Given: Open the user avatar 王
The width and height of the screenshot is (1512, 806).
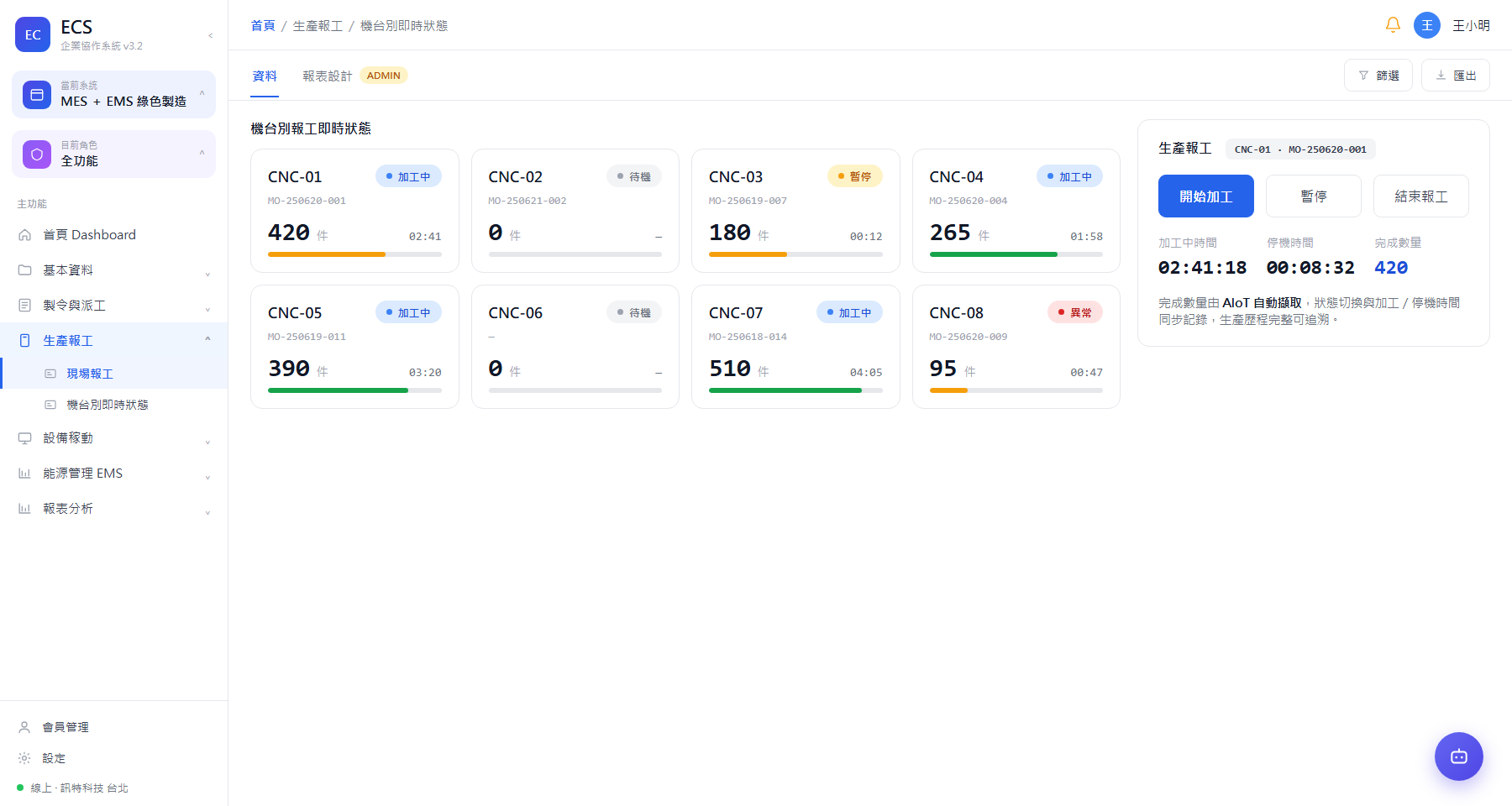Looking at the screenshot, I should pos(1427,25).
